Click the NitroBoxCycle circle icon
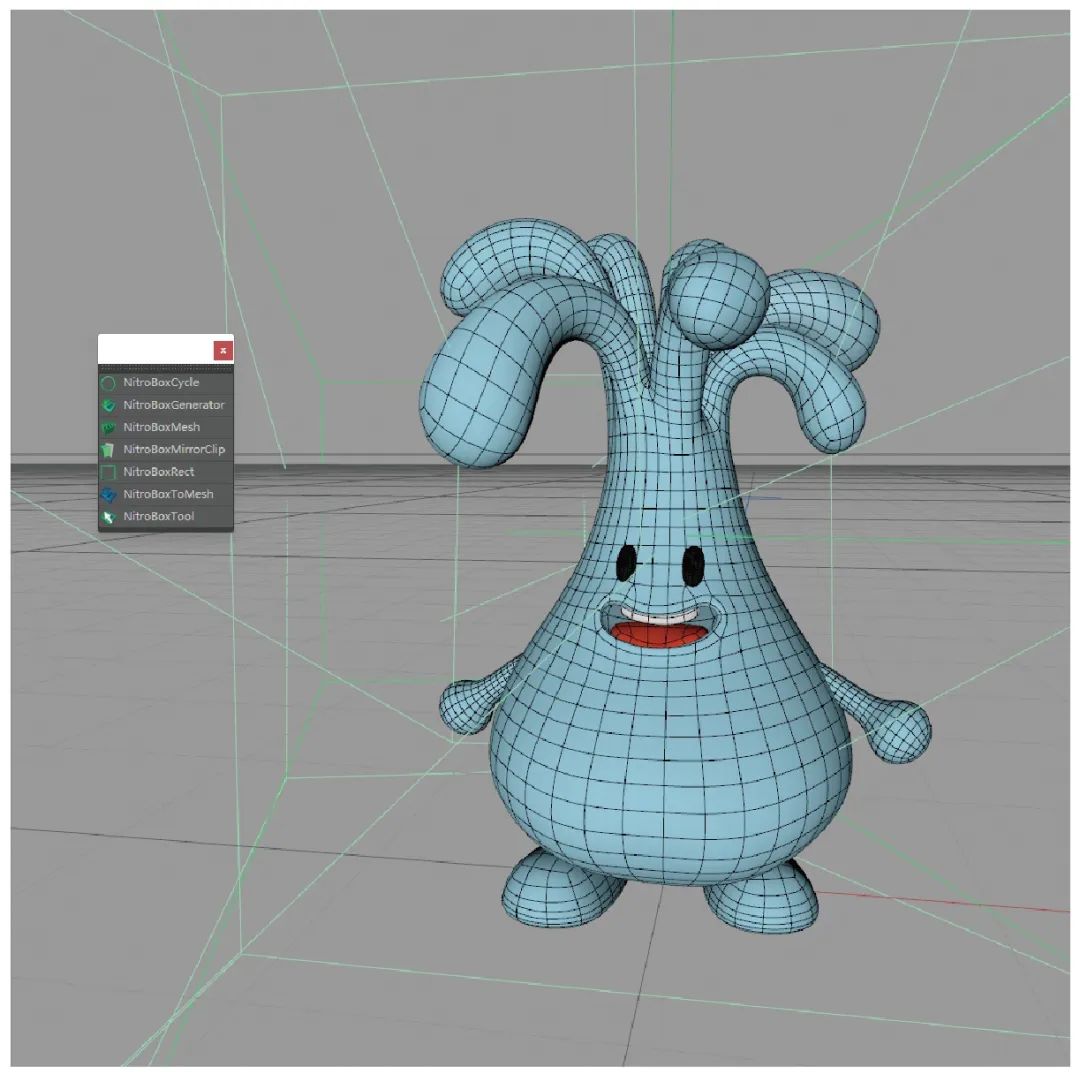 108,383
